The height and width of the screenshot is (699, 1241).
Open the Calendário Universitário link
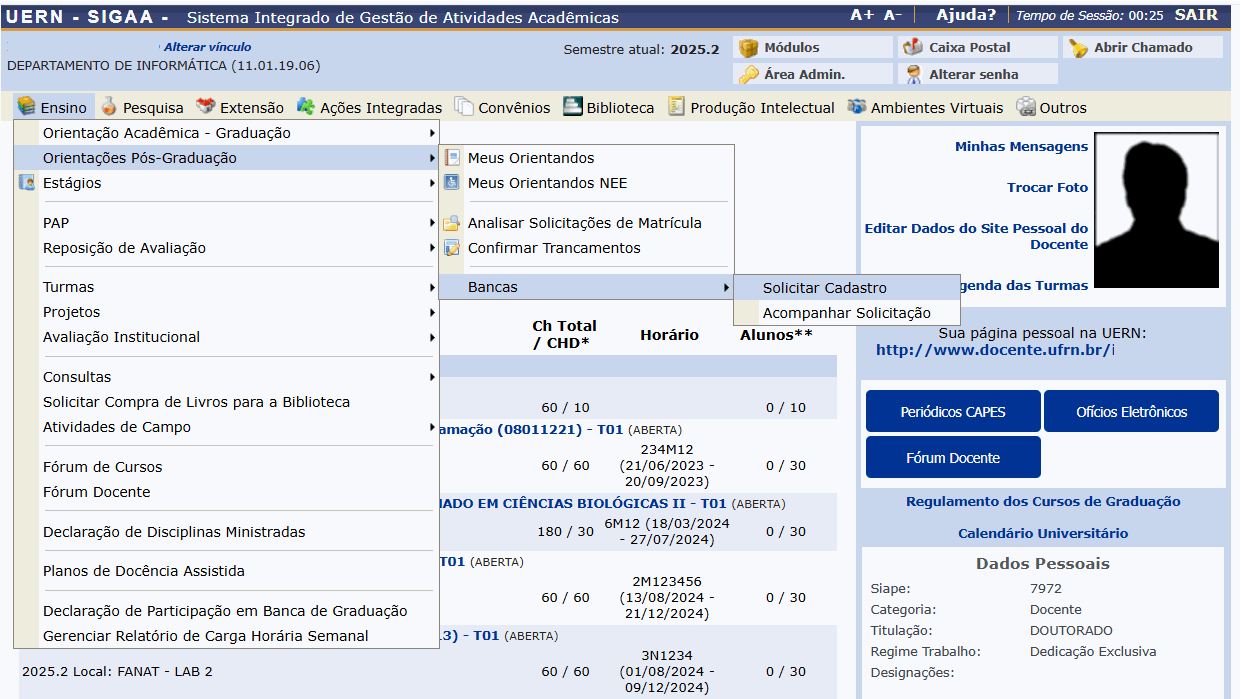pyautogui.click(x=1042, y=533)
